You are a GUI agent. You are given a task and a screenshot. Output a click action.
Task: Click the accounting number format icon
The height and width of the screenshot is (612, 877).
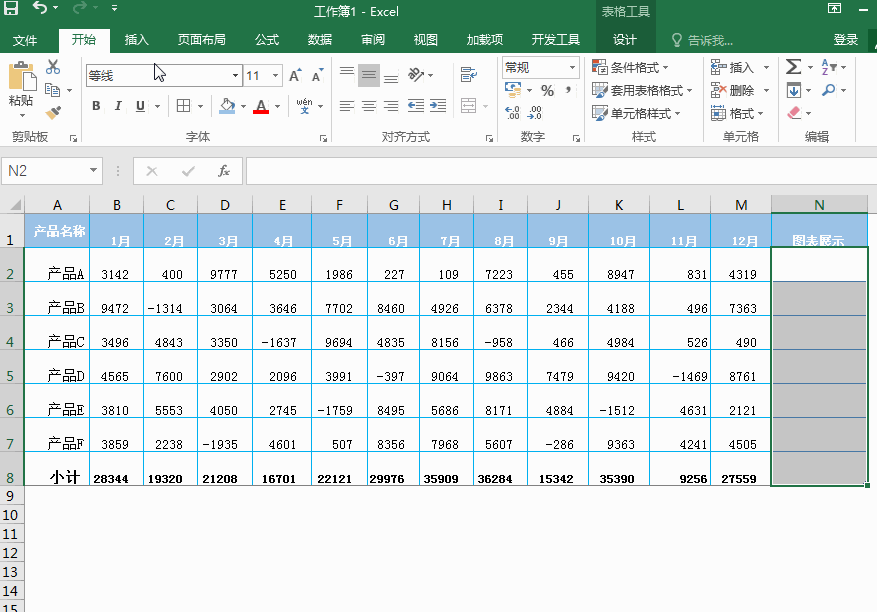click(512, 90)
